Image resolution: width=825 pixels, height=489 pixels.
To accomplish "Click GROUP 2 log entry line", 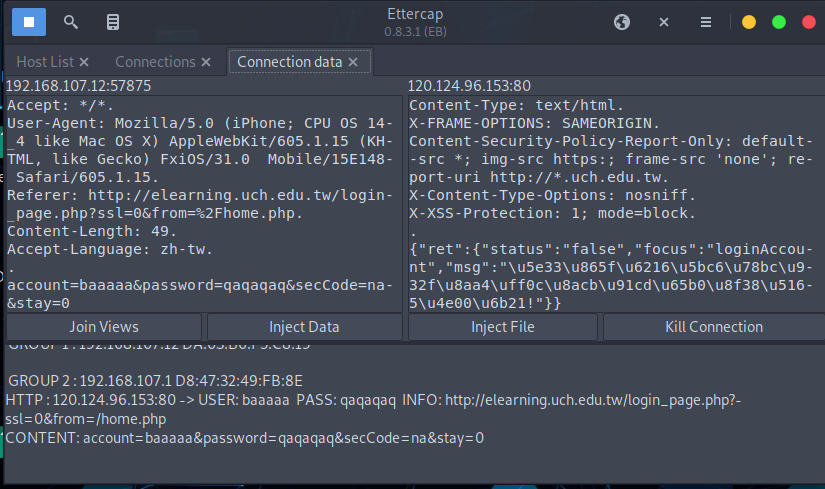I will pos(155,381).
